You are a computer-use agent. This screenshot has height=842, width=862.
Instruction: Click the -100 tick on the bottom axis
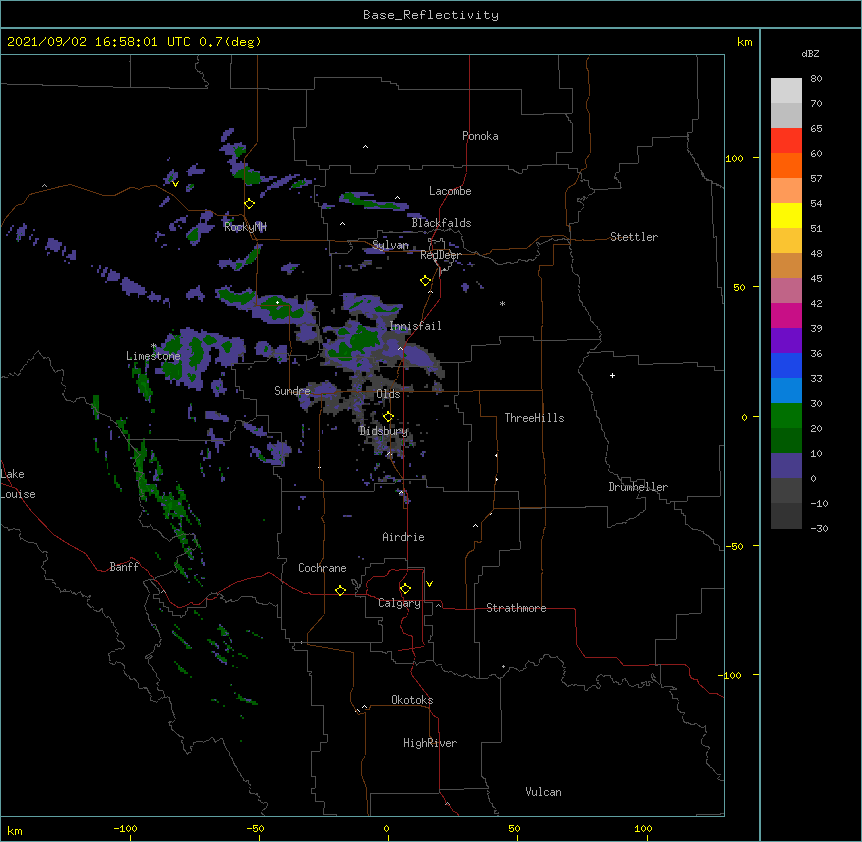click(125, 828)
